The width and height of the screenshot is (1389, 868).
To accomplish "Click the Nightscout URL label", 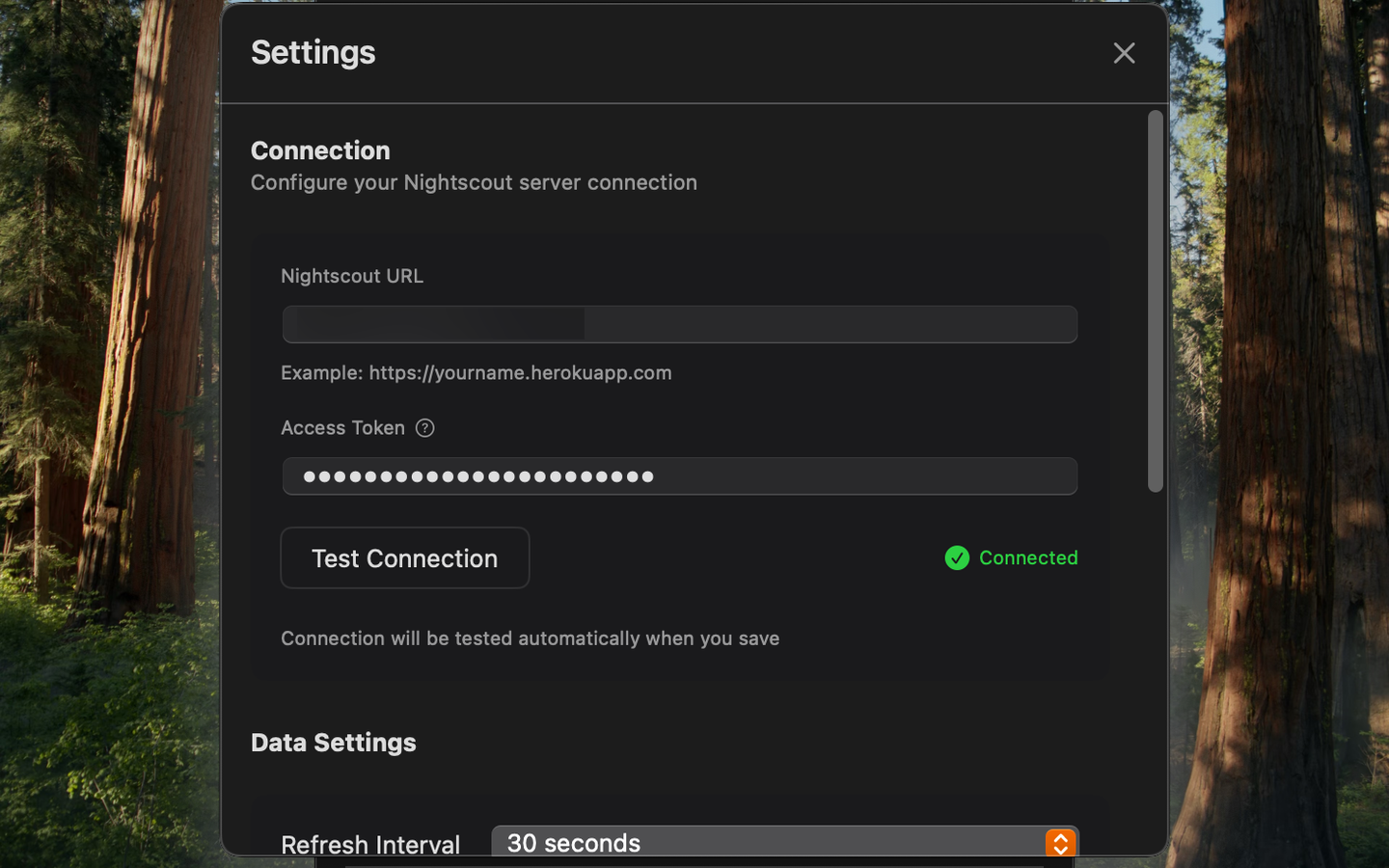I will 352,277.
